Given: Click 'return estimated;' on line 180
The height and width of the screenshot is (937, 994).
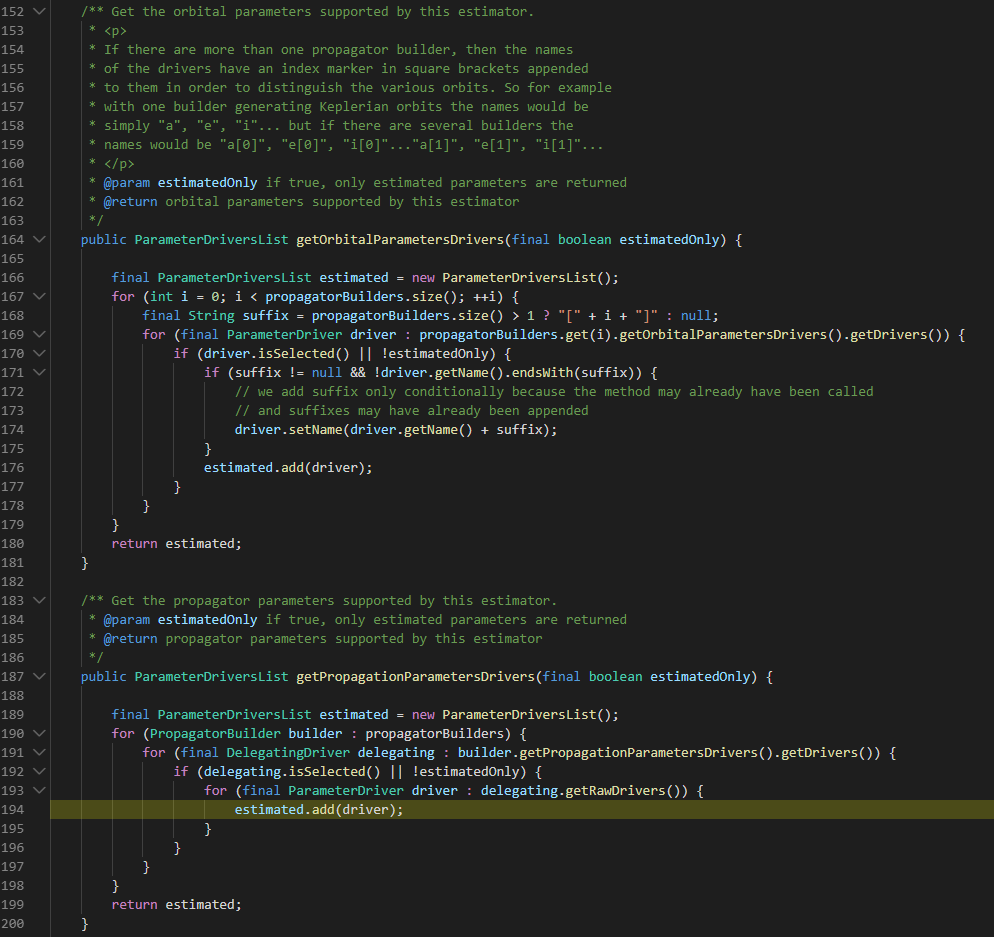Looking at the screenshot, I should [x=177, y=543].
